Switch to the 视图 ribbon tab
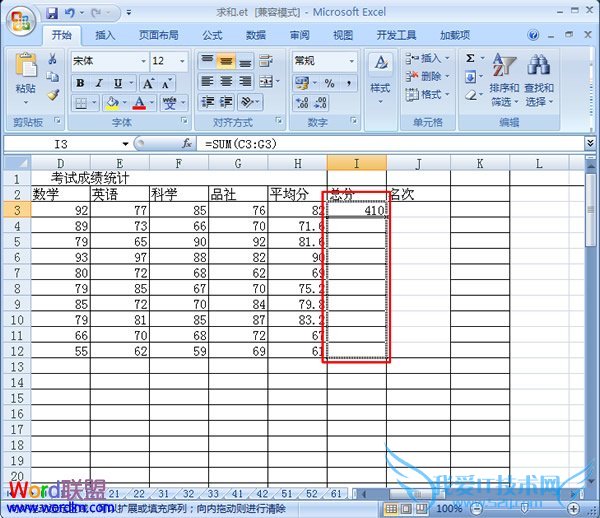This screenshot has width=600, height=518. tap(343, 36)
